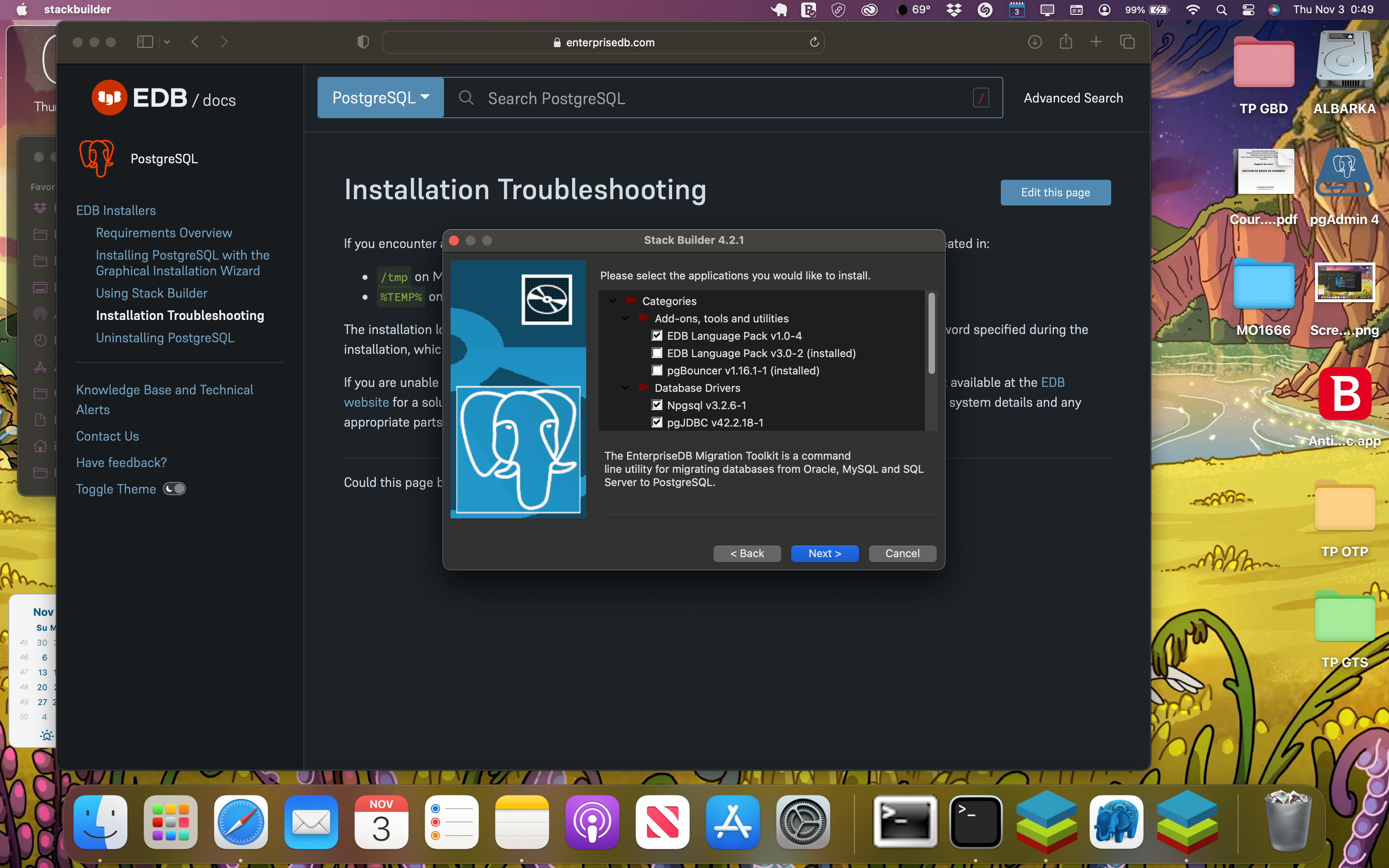Click the Search PostgreSQL field
The image size is (1389, 868).
pyautogui.click(x=723, y=98)
